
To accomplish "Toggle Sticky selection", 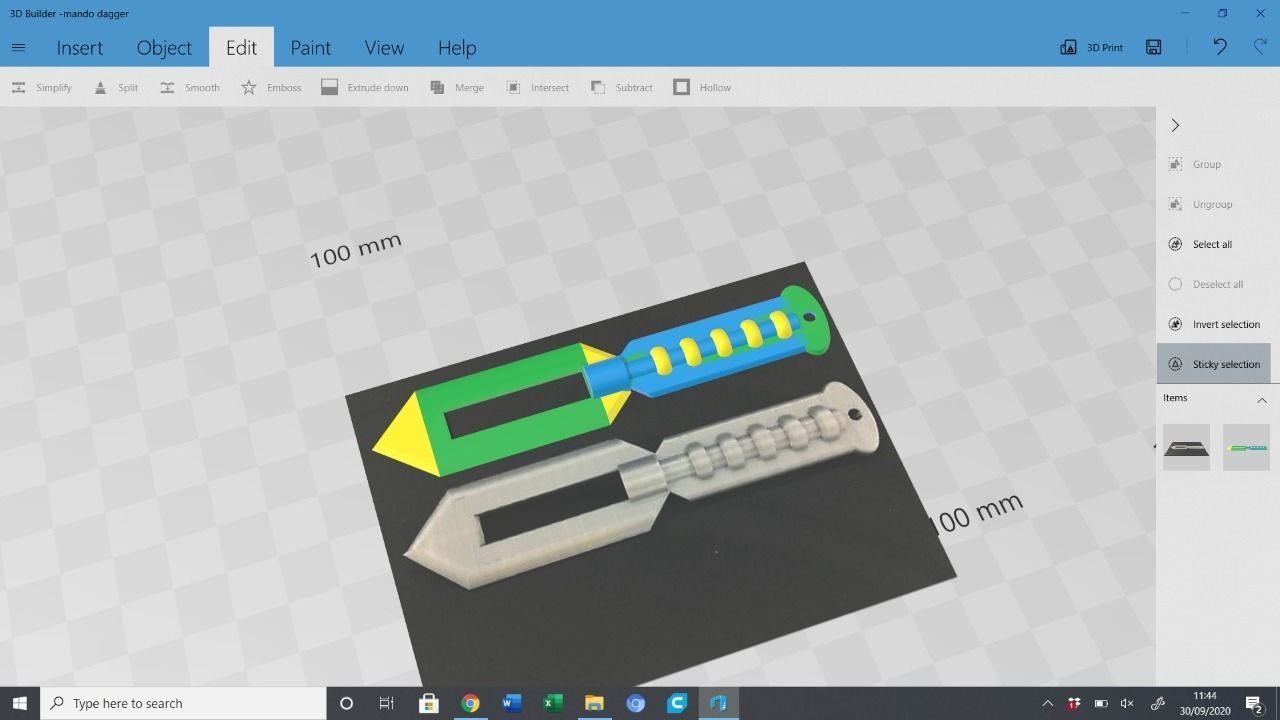I will pyautogui.click(x=1214, y=364).
